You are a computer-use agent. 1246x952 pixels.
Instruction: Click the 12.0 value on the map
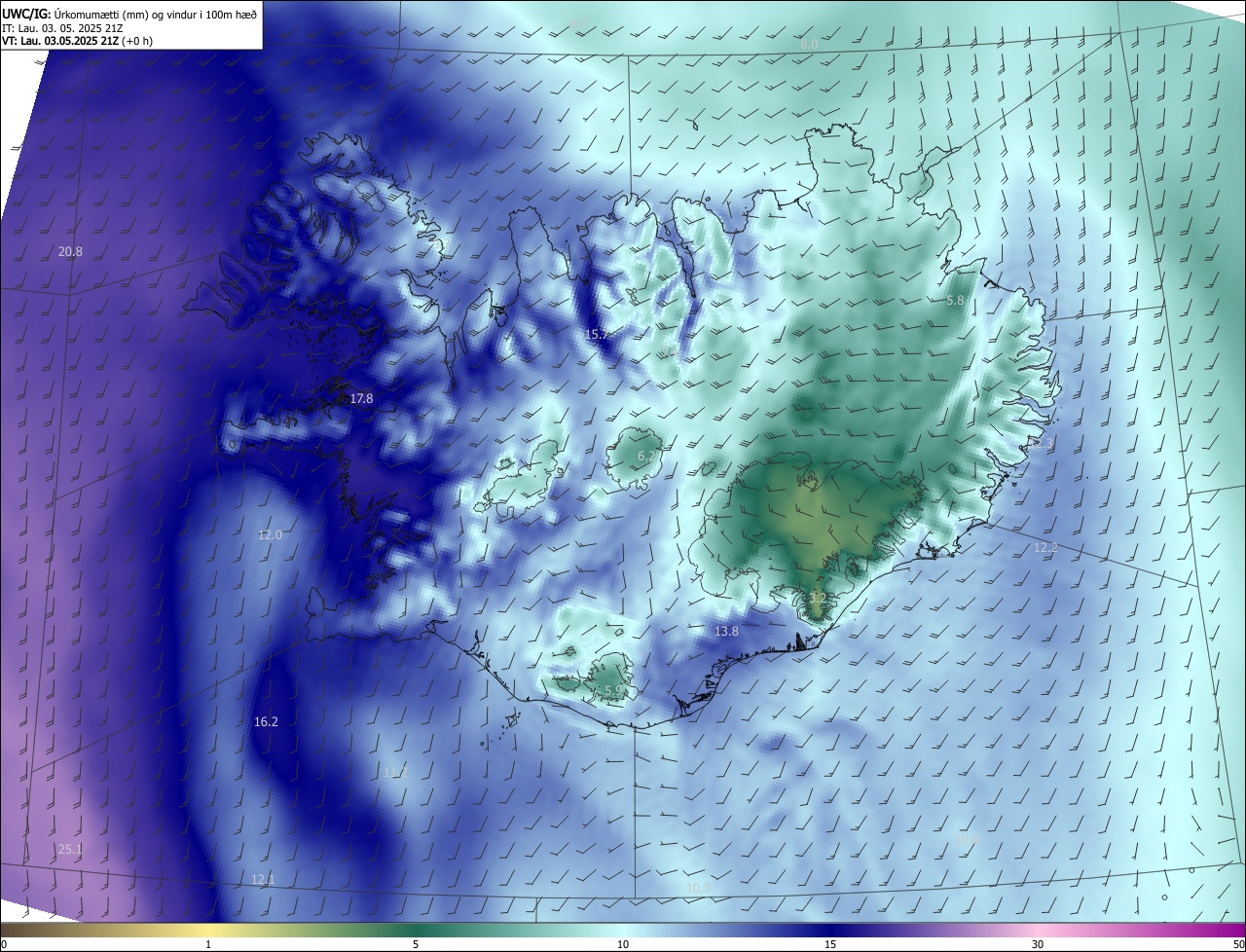[x=270, y=534]
